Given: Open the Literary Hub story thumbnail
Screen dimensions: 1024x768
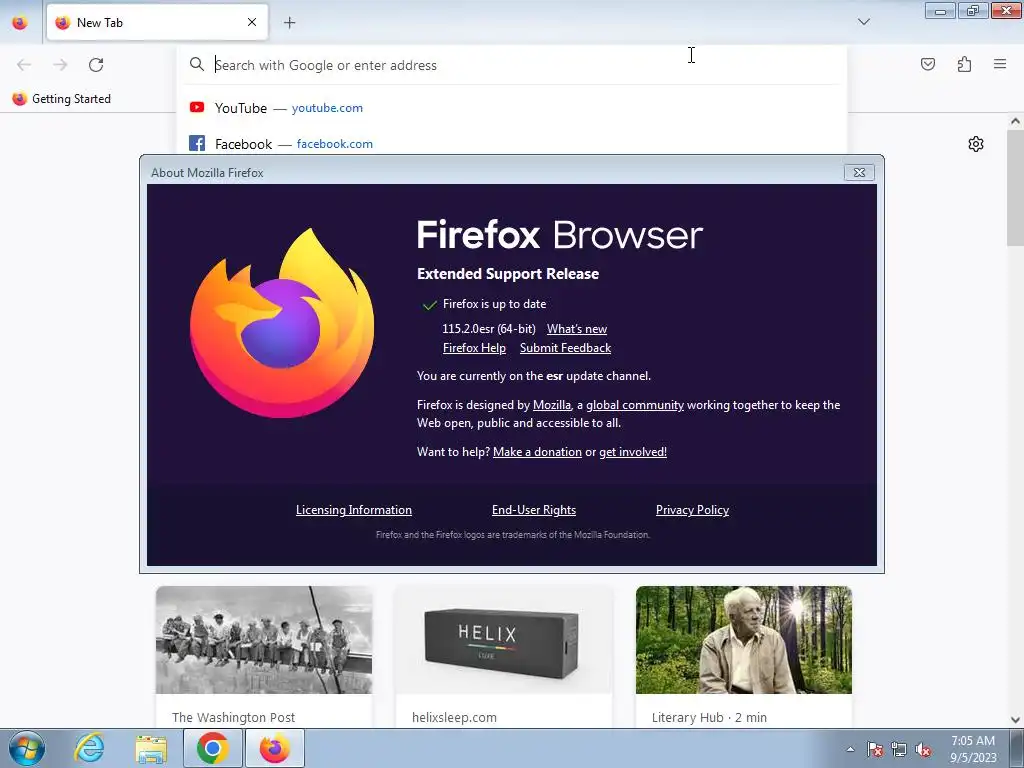Looking at the screenshot, I should 744,640.
